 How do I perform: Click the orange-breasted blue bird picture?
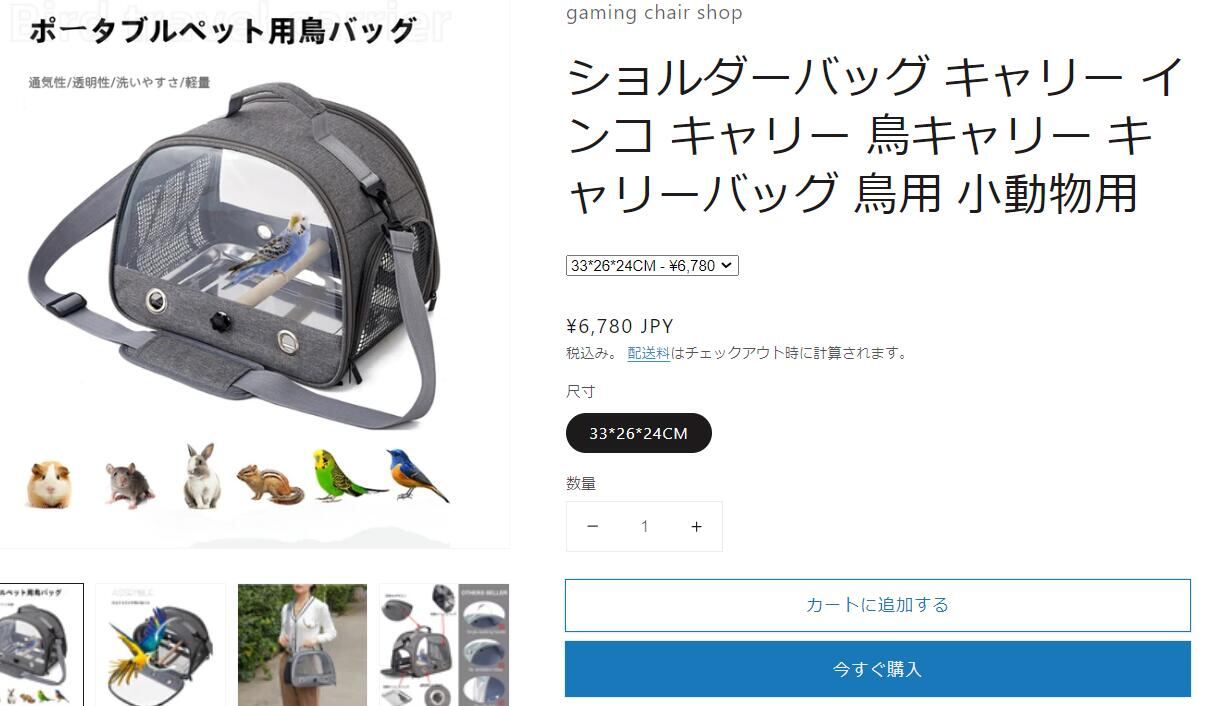click(416, 475)
